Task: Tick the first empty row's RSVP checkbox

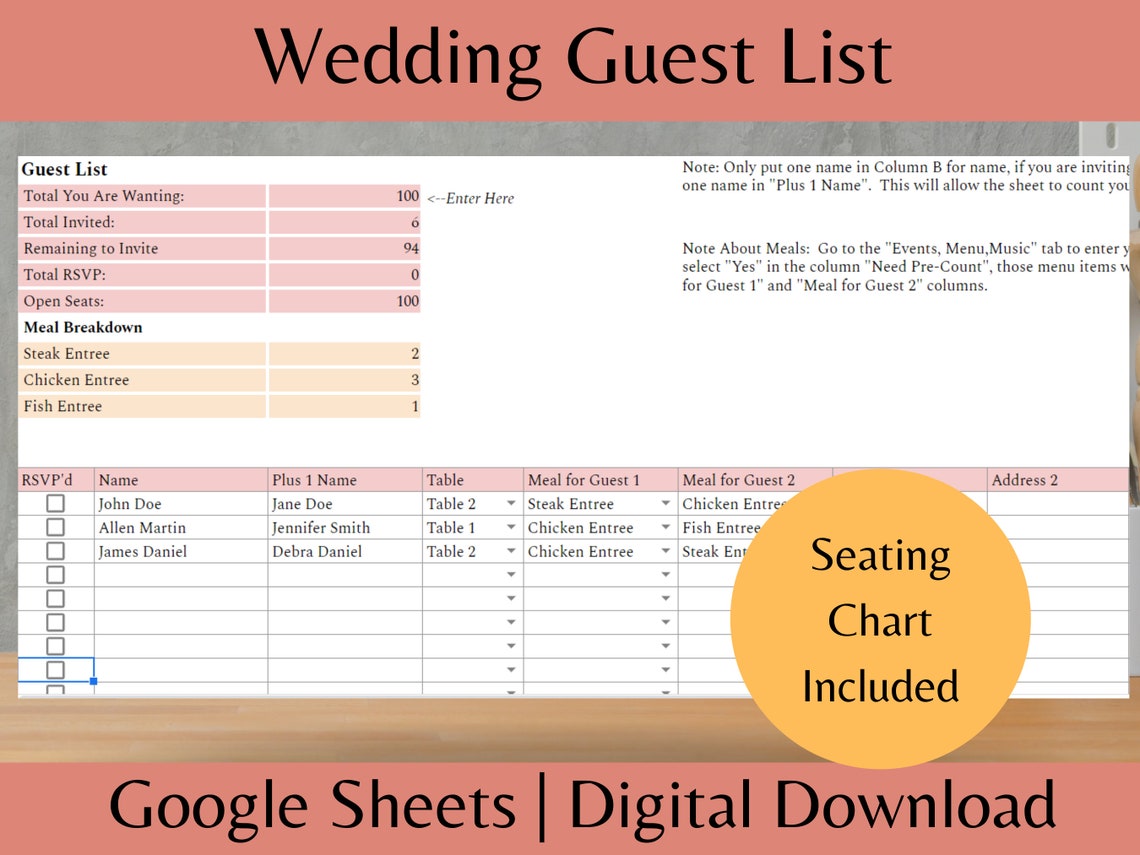Action: coord(57,574)
